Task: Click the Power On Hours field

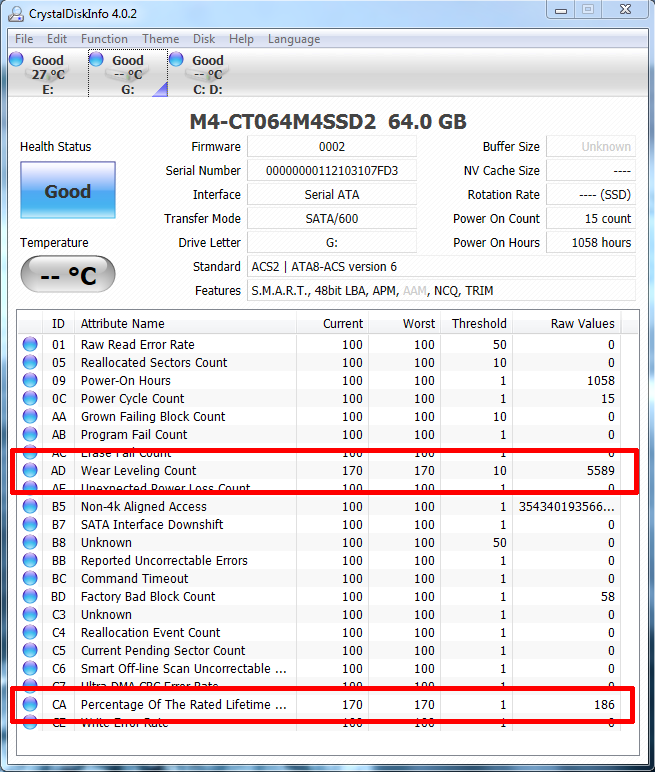Action: [x=591, y=243]
